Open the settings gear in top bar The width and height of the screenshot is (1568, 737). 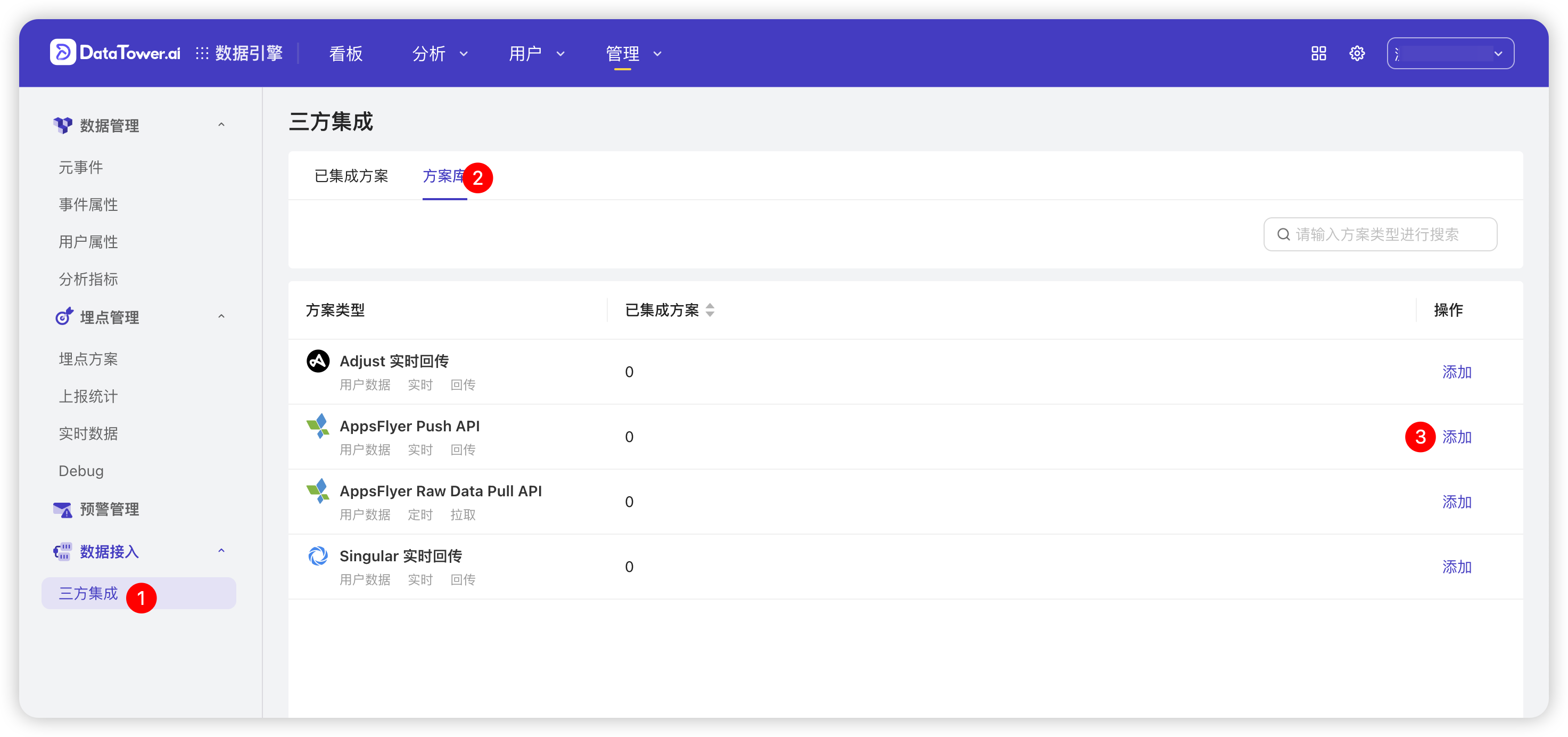[x=1357, y=53]
